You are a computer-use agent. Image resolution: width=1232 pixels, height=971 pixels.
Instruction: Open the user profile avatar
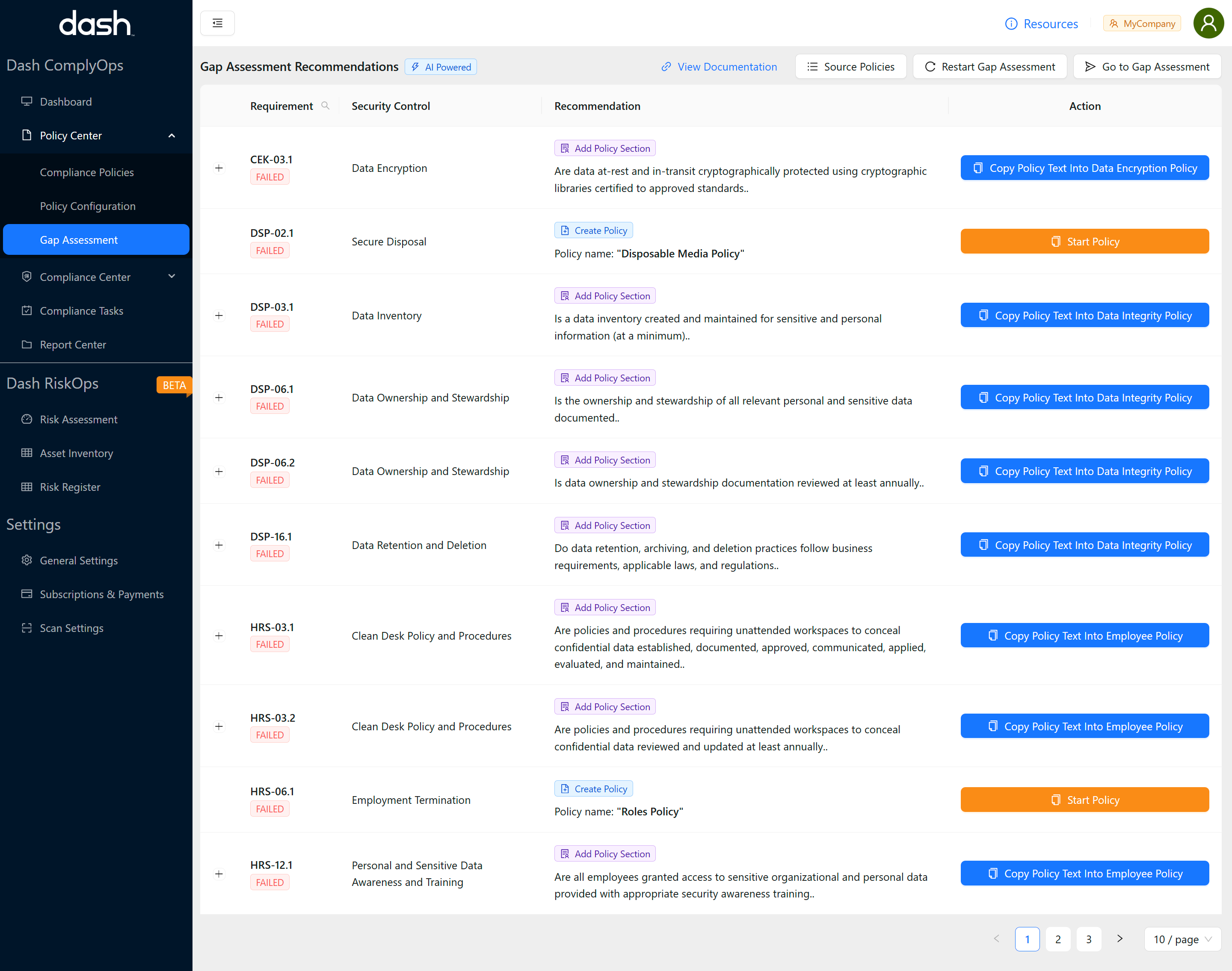[x=1208, y=24]
